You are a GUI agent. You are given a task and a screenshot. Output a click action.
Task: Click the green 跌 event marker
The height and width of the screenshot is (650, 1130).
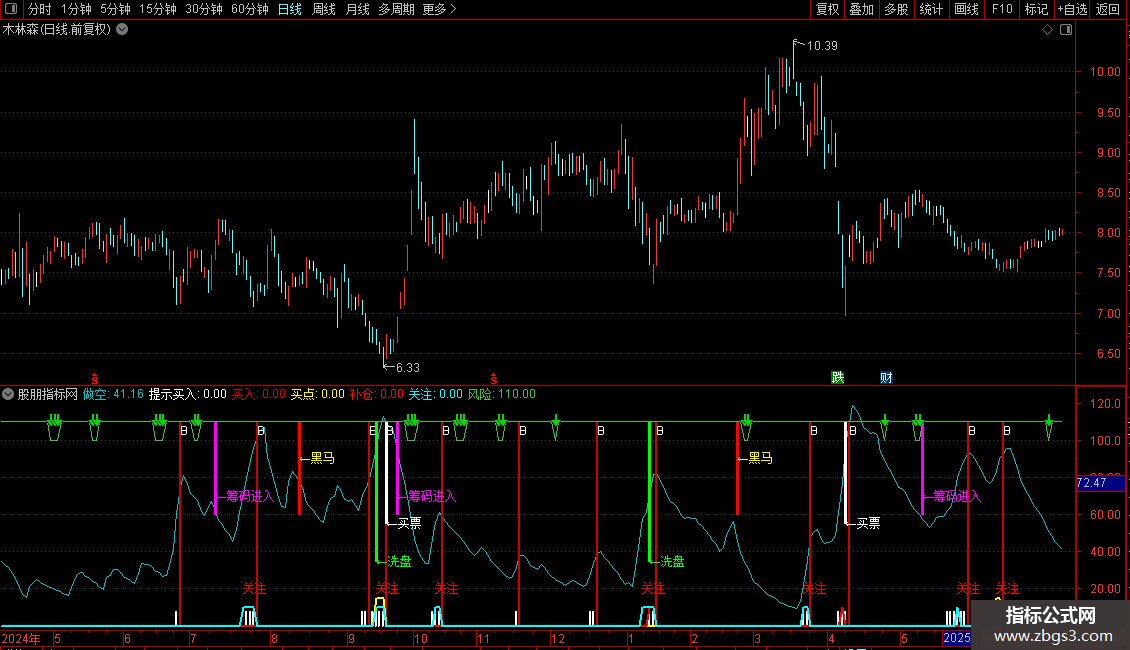pos(837,378)
